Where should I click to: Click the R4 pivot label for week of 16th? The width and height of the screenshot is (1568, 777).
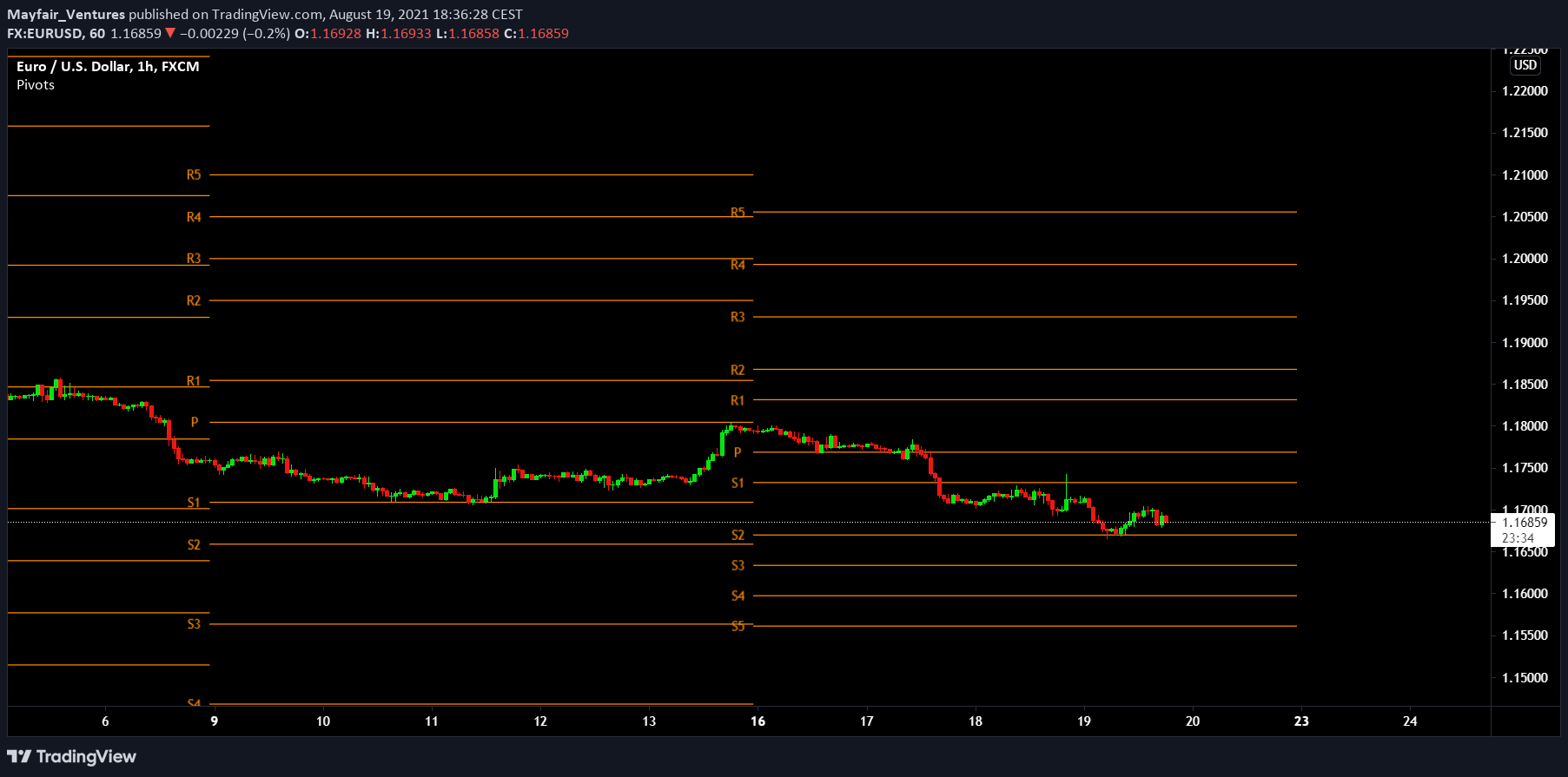(738, 265)
